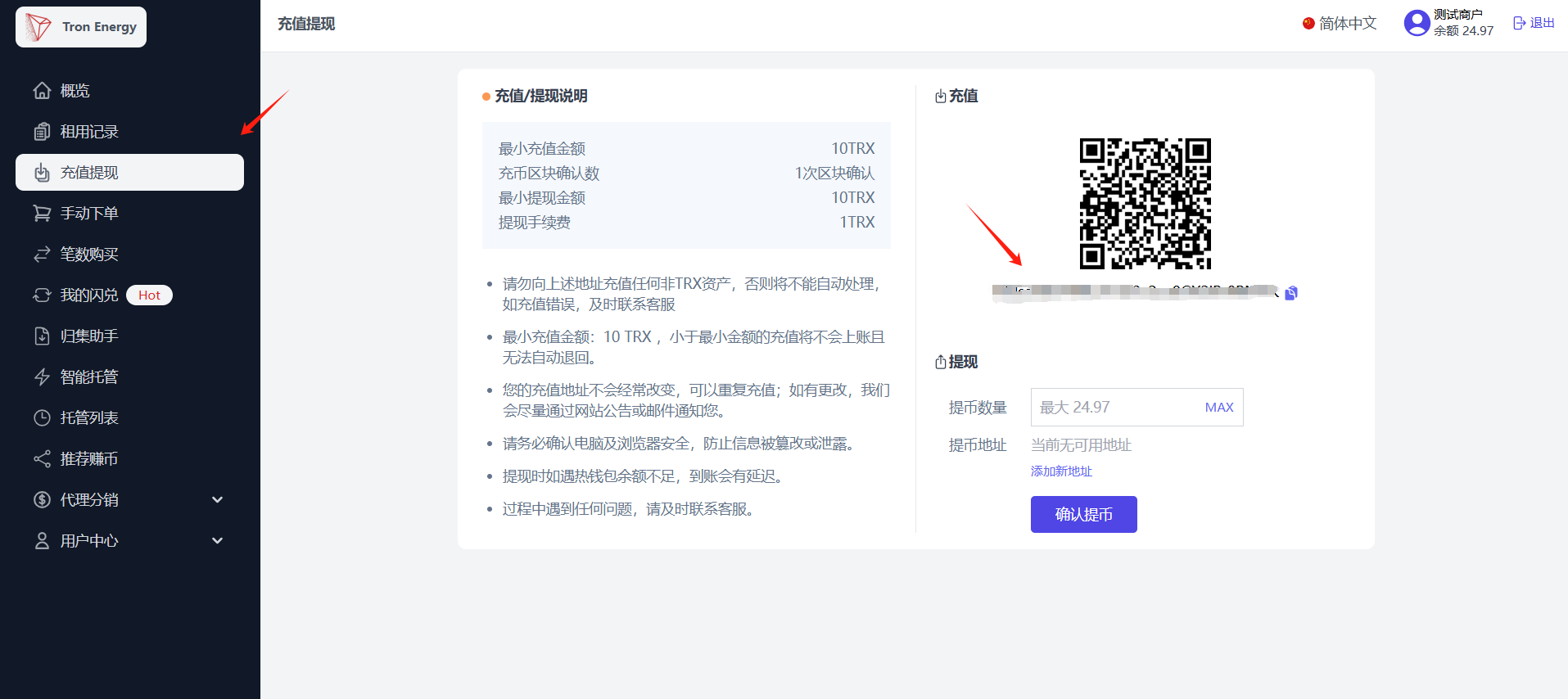Viewport: 1568px width, 699px height.
Task: Click the deposit QR code image
Action: [1145, 204]
